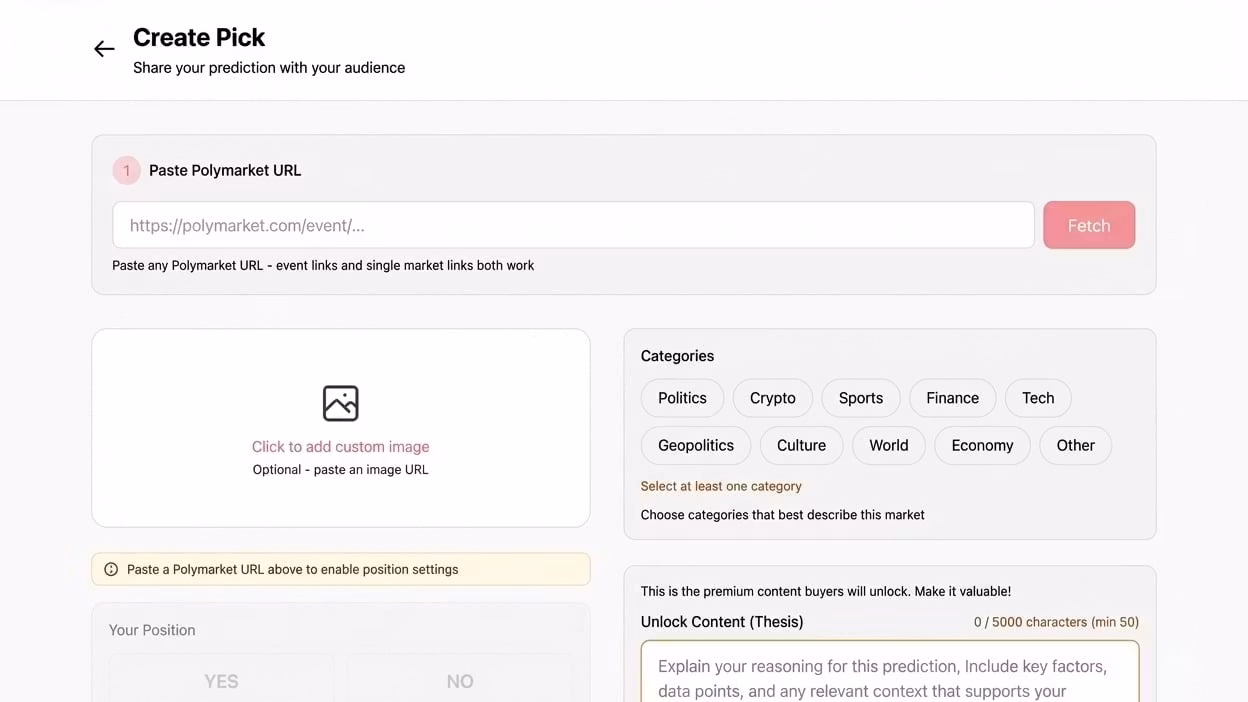This screenshot has width=1248, height=702.
Task: Click into the Unlock Content thesis textarea
Action: pyautogui.click(x=889, y=675)
